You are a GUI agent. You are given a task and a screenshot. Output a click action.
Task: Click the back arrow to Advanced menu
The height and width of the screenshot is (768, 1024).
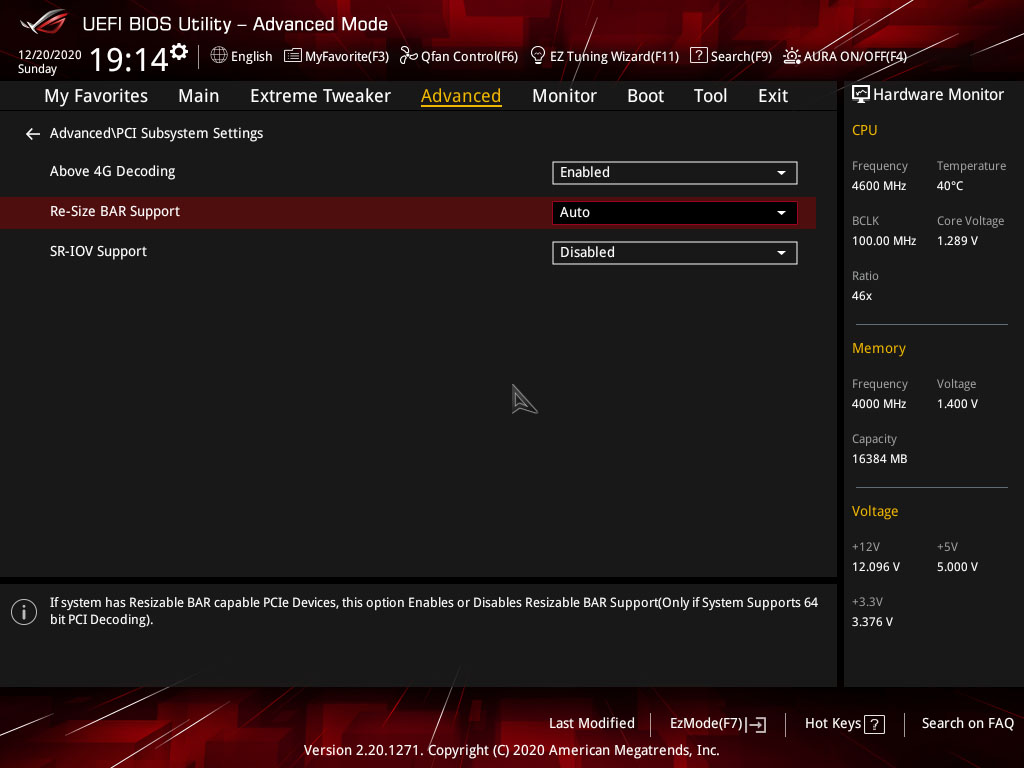(x=33, y=134)
